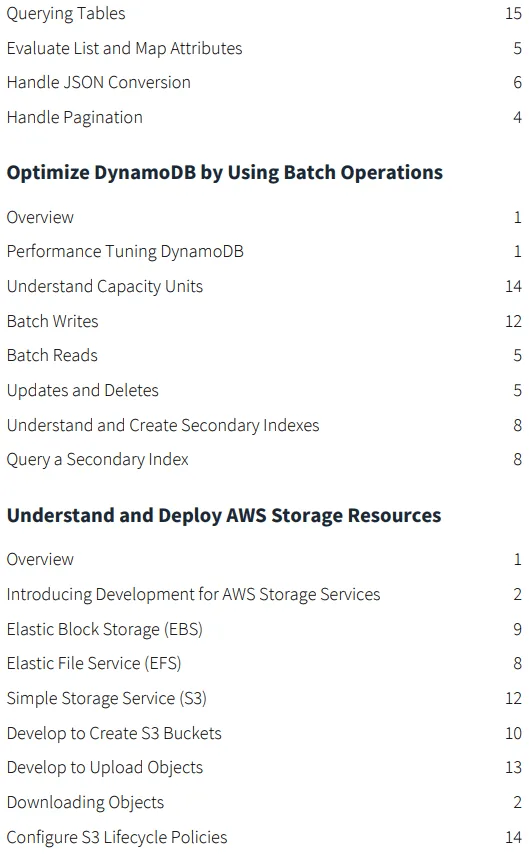This screenshot has width=529, height=855.
Task: Open Understand and Create Secondary Indexes
Action: coord(163,425)
